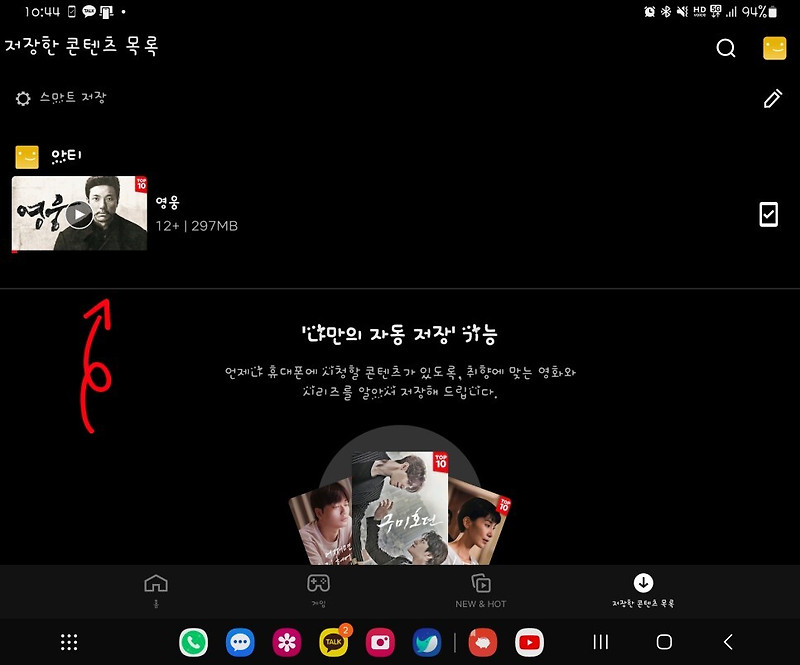The height and width of the screenshot is (665, 800).
Task: Go to the Home (홈) tab
Action: (156, 591)
